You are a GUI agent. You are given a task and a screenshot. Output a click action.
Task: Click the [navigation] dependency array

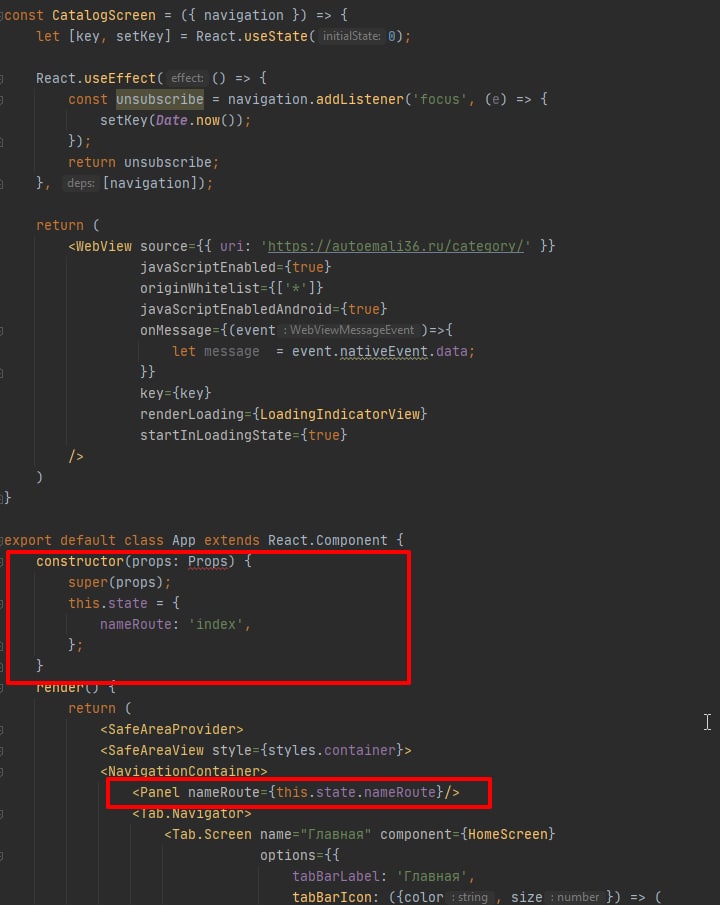tap(152, 184)
